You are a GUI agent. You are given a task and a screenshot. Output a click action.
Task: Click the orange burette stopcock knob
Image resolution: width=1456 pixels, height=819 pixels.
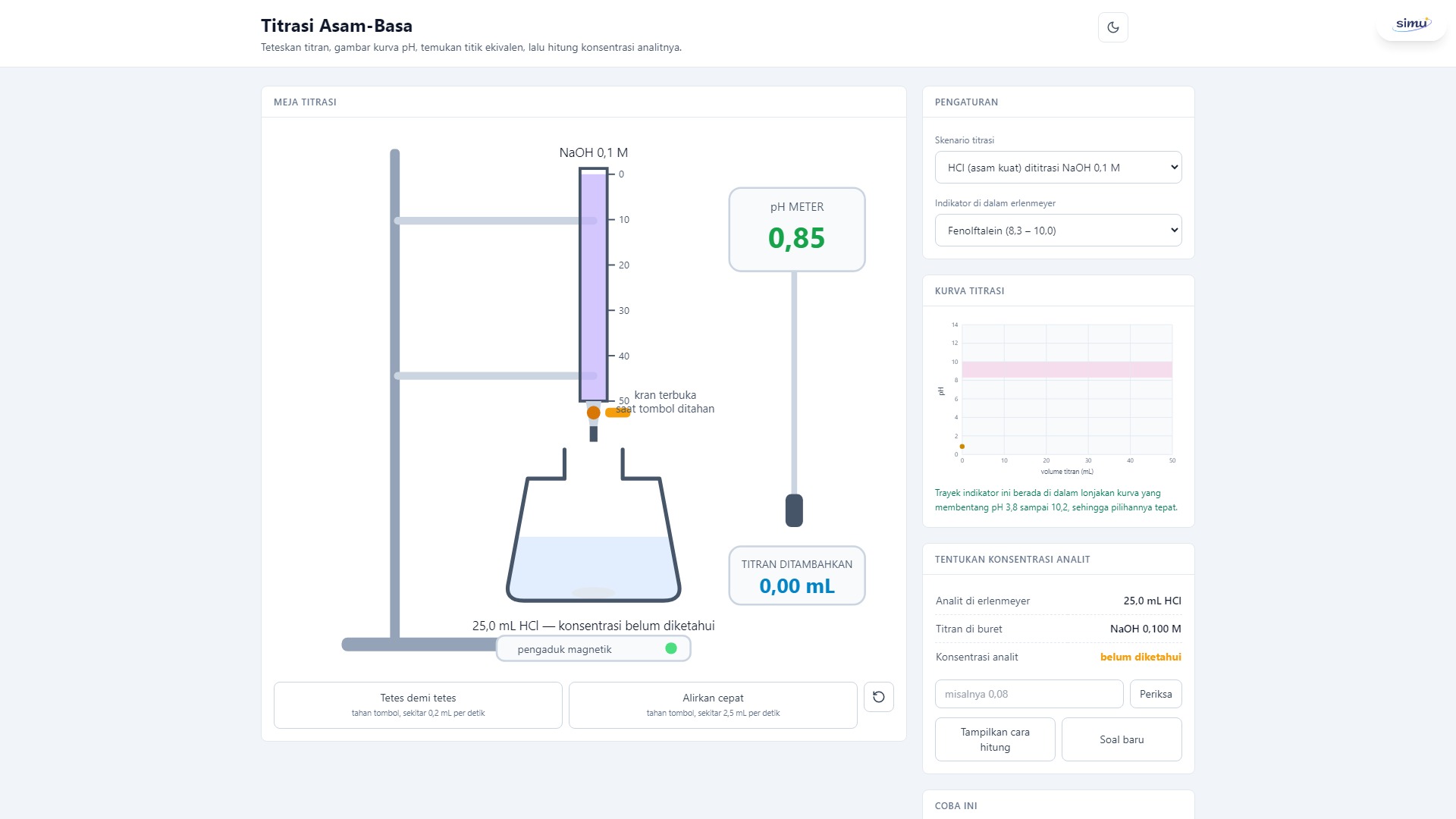[593, 413]
